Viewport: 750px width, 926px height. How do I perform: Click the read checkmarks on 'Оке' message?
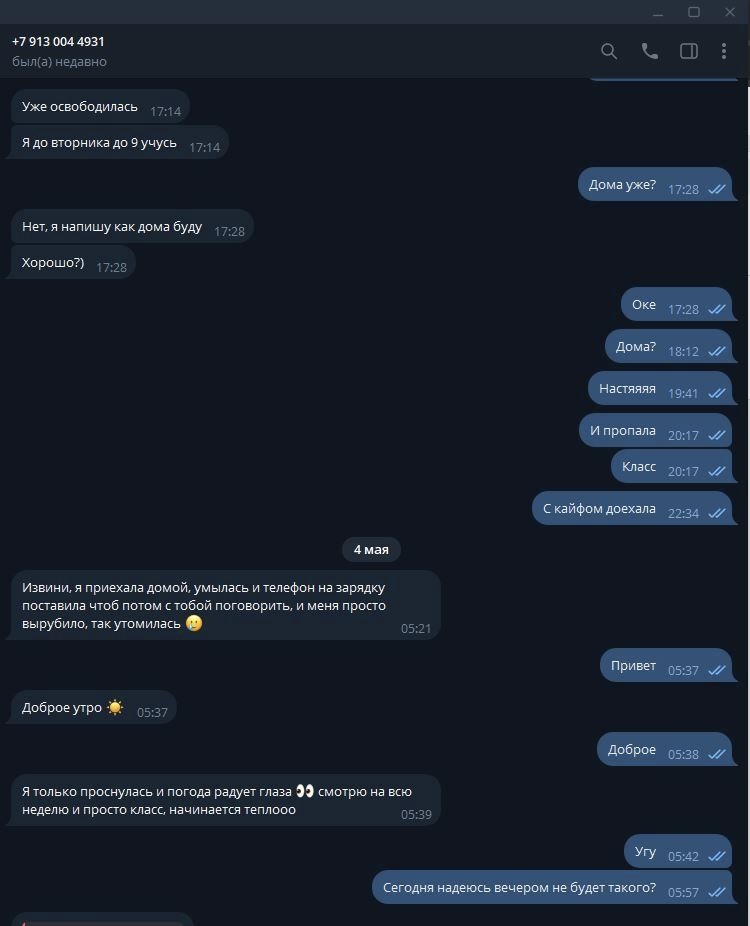717,309
